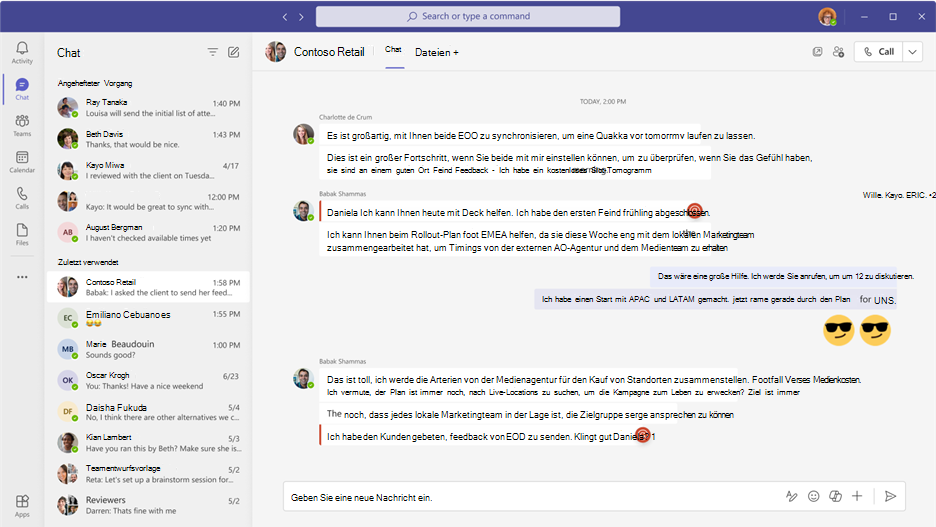Open chat with Emiliano Cebuanoes
The height and width of the screenshot is (527, 936).
point(149,318)
